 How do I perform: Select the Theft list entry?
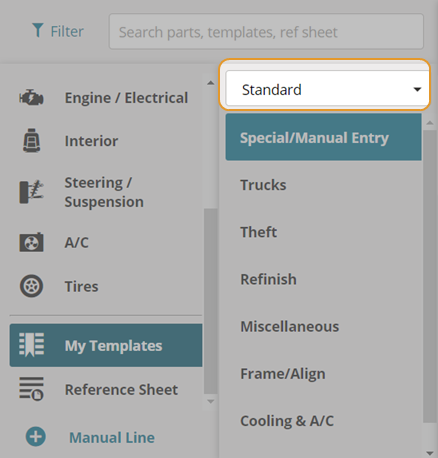point(323,232)
